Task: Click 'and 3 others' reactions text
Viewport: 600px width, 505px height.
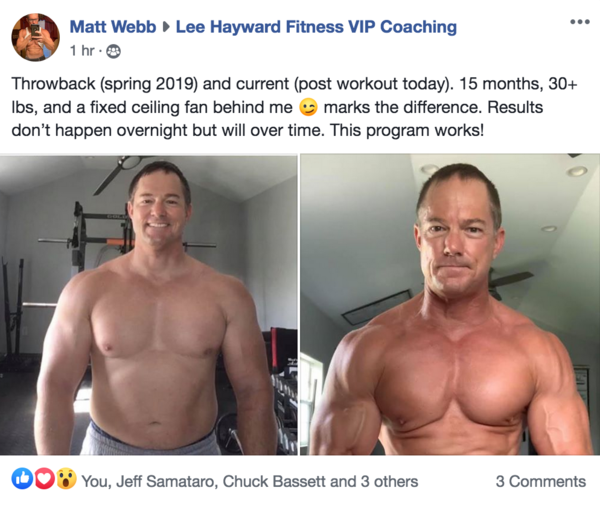Action: pyautogui.click(x=374, y=482)
